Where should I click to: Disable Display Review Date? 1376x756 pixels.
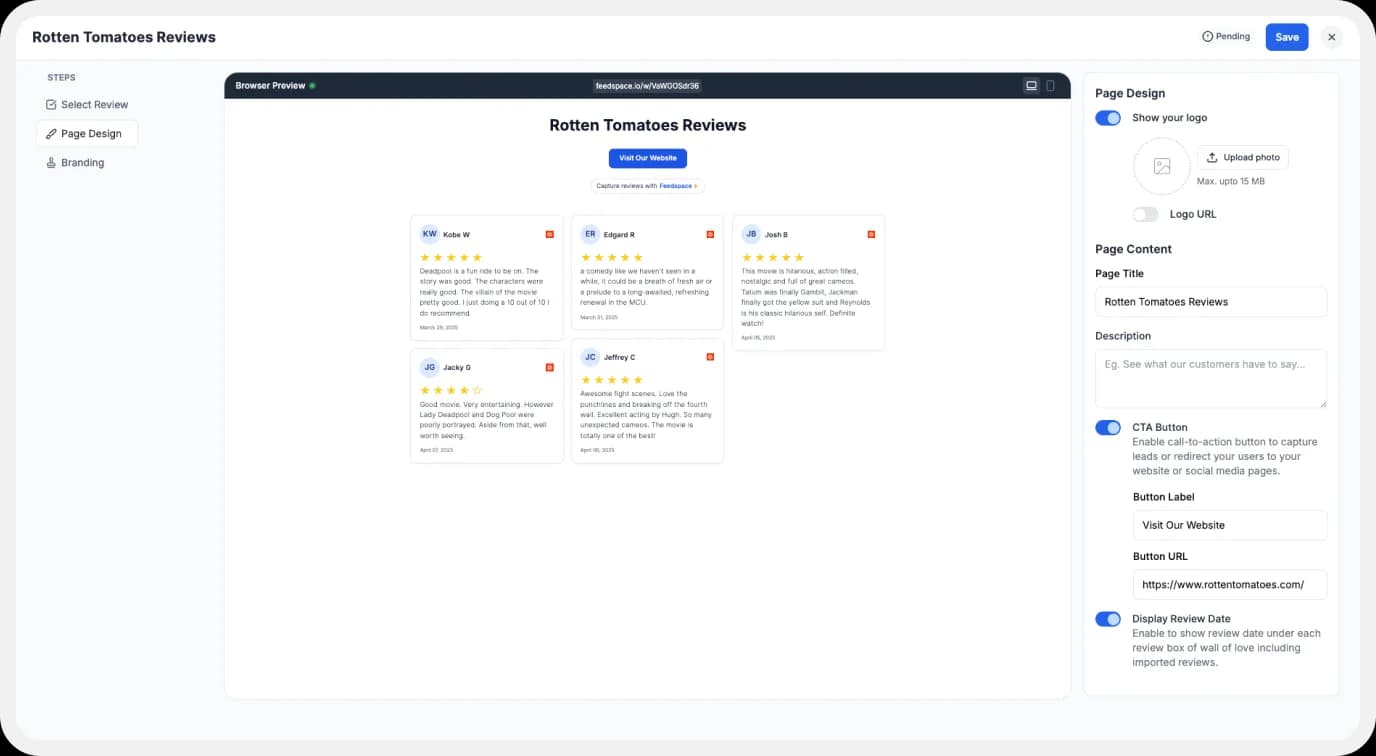[1107, 618]
